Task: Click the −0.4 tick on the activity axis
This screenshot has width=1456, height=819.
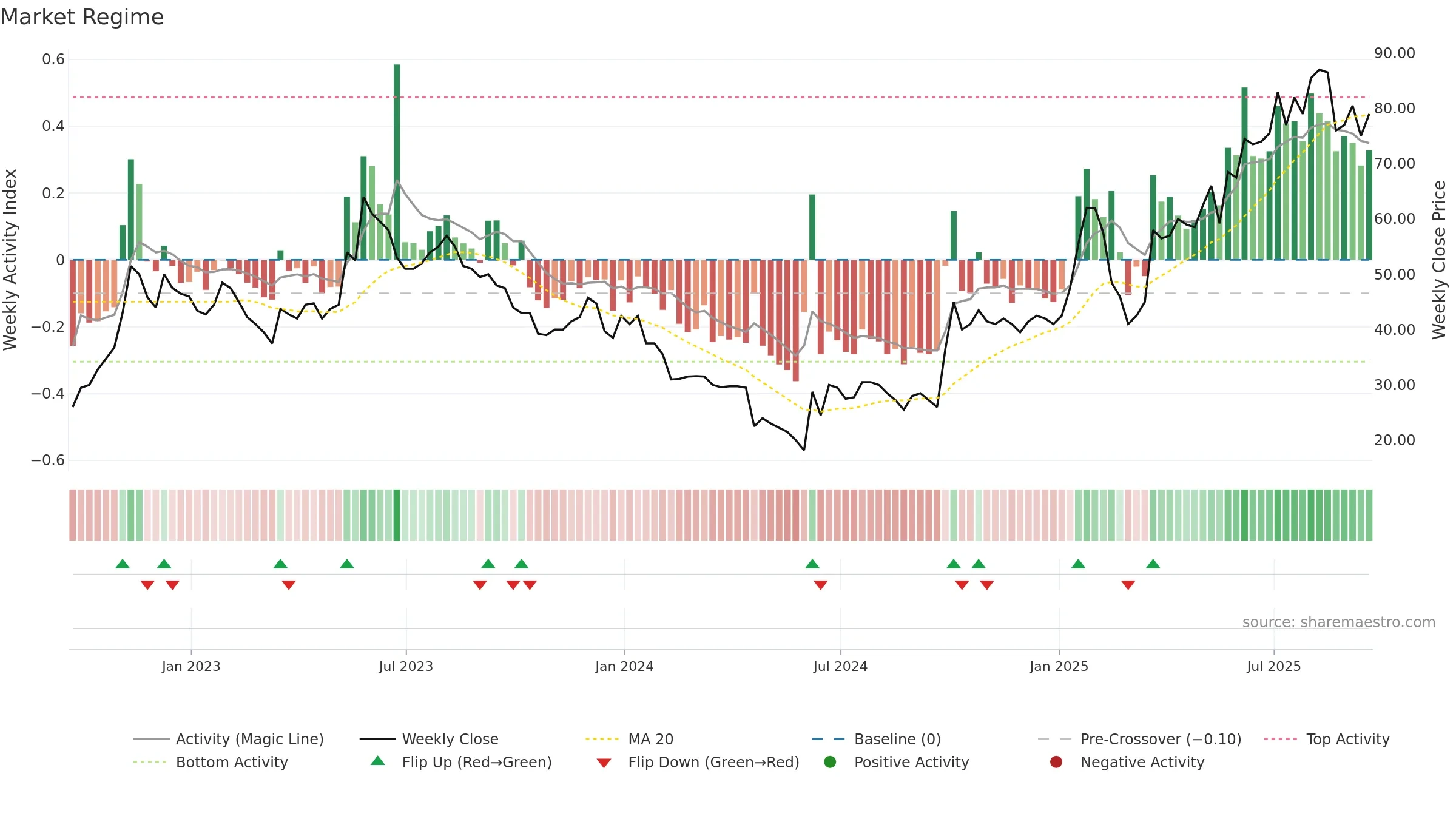Action: click(x=48, y=394)
